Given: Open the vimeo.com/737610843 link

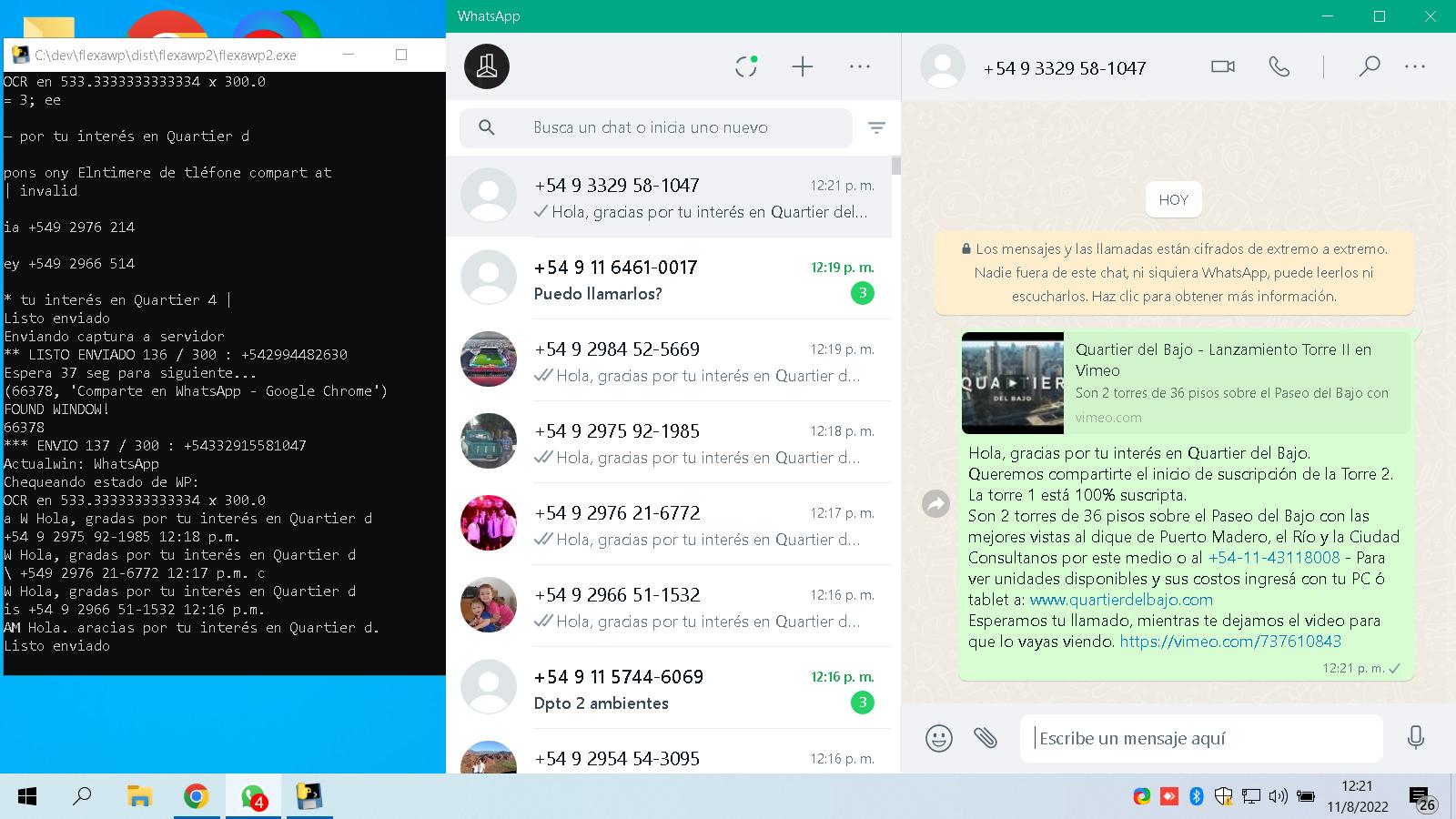Looking at the screenshot, I should tap(1230, 642).
